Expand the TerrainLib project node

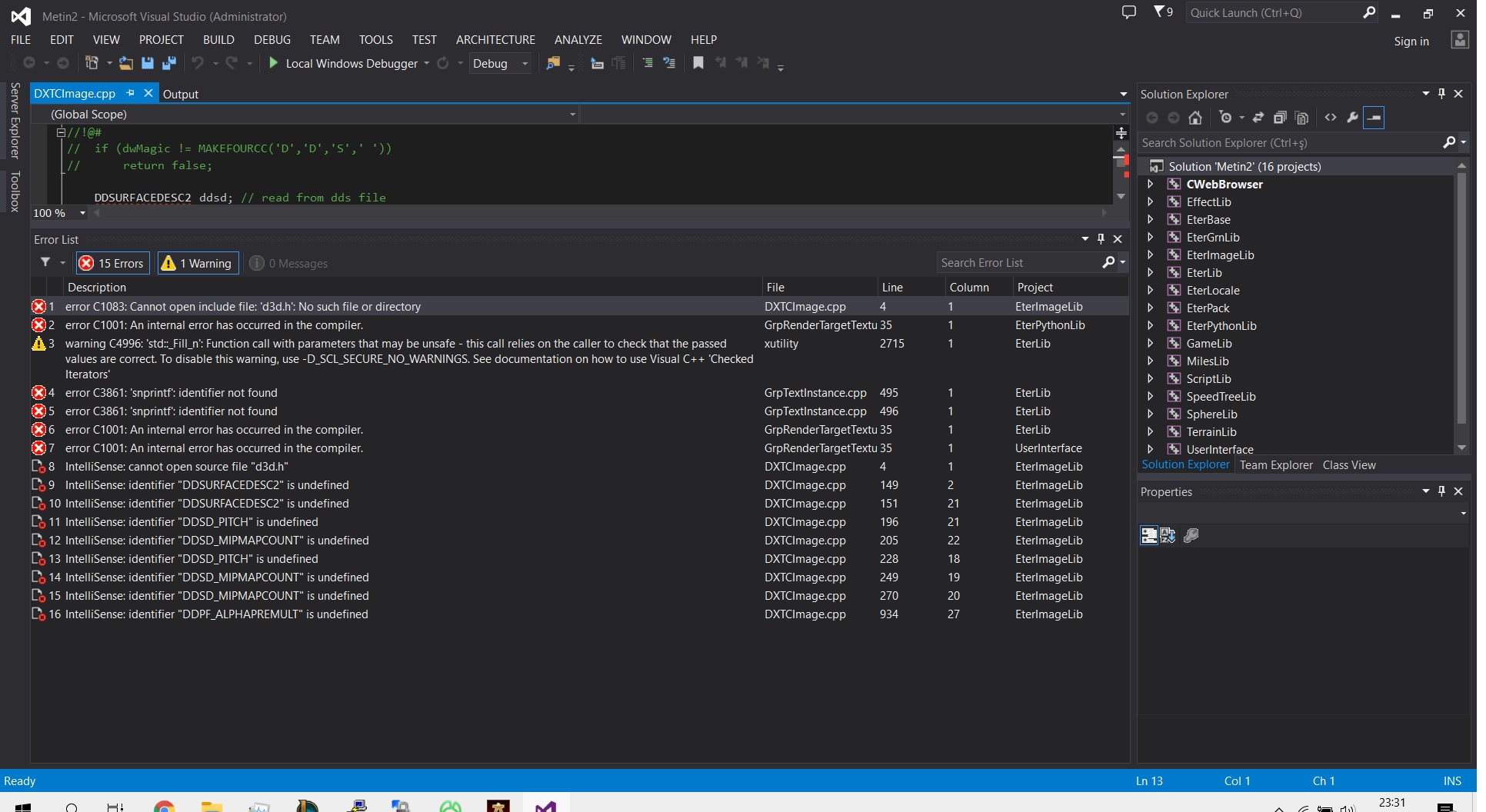coord(1151,431)
